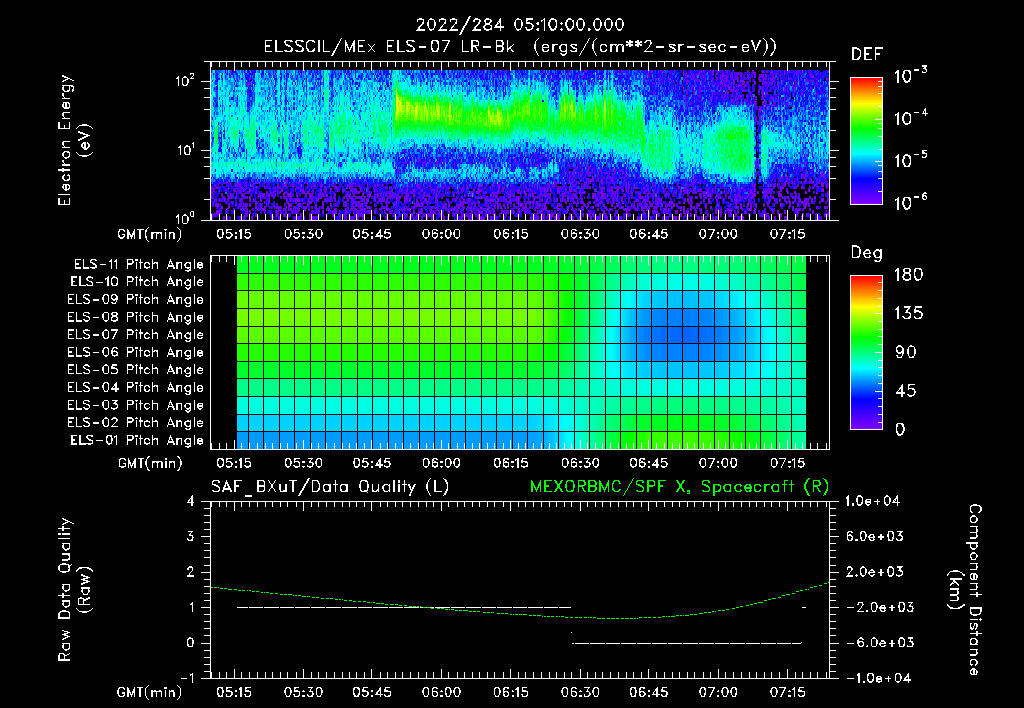Image resolution: width=1024 pixels, height=708 pixels.
Task: Click the white data quality line at level 0
Action: tap(687, 643)
